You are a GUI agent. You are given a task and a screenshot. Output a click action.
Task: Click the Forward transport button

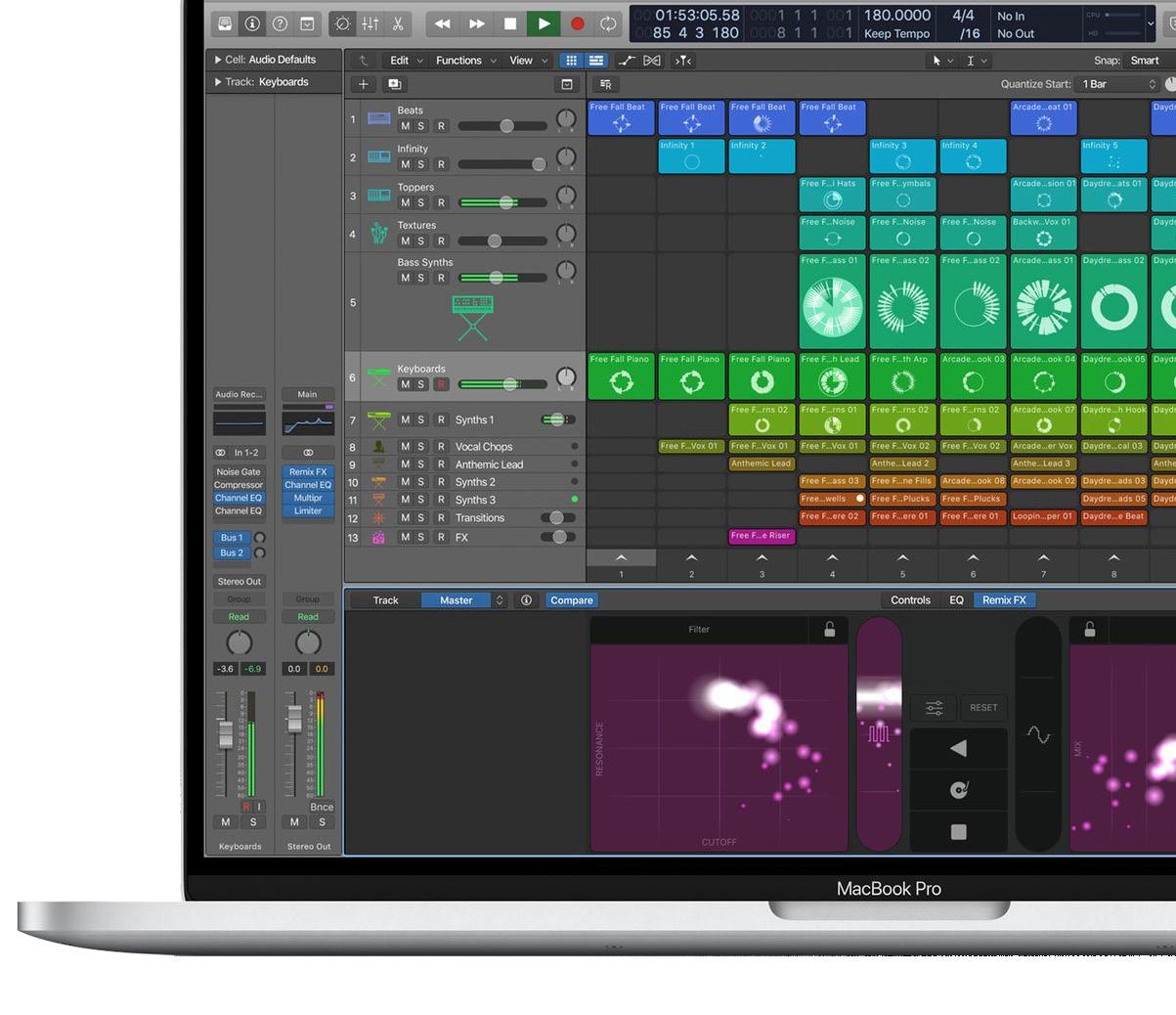point(477,23)
